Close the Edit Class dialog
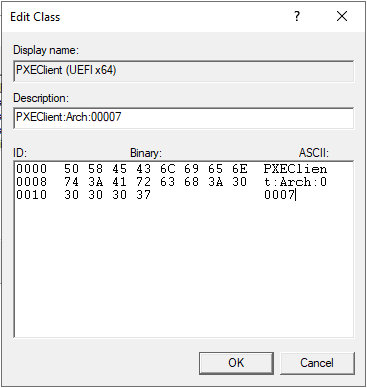The height and width of the screenshot is (388, 367). tap(342, 16)
